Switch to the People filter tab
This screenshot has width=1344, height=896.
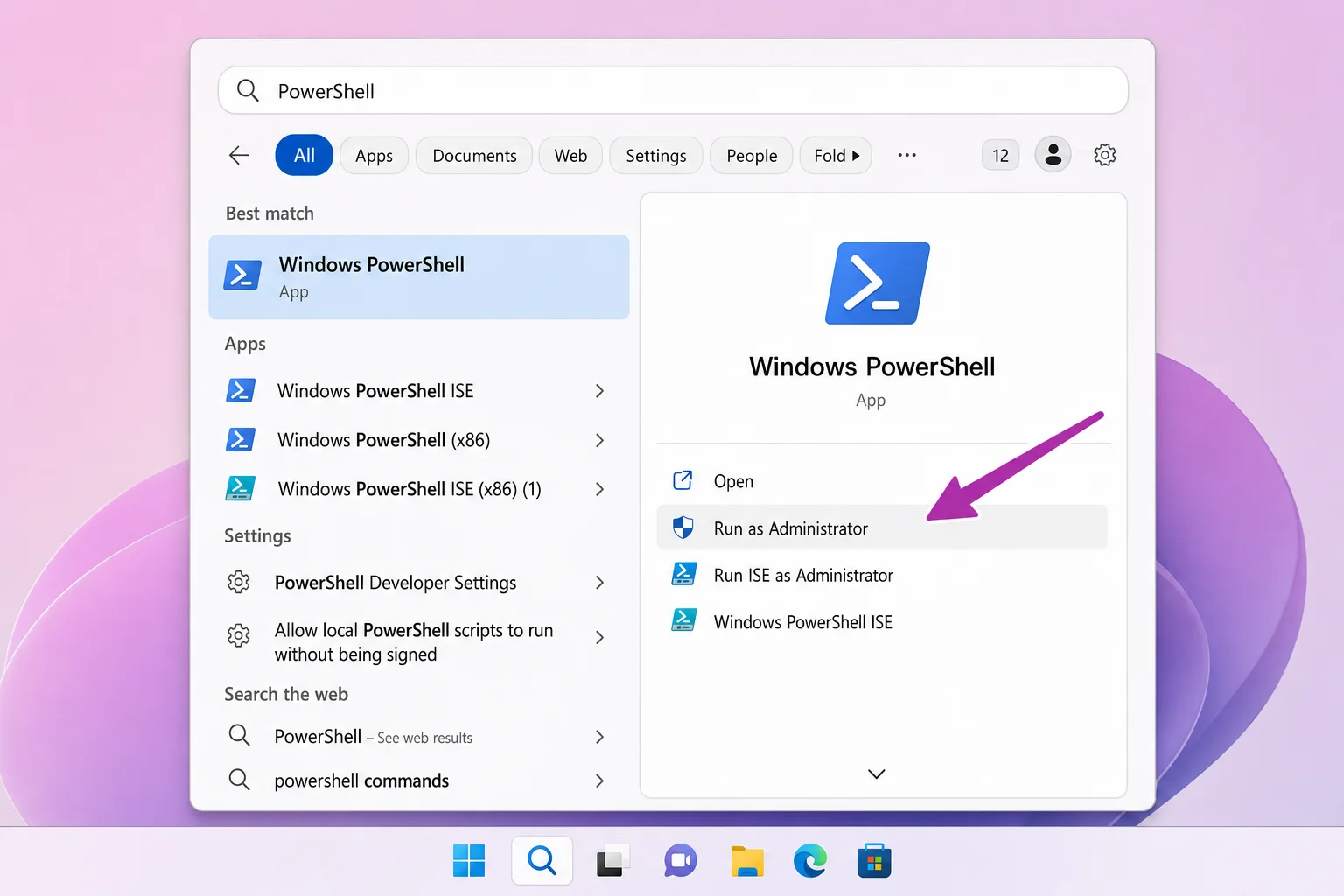752,155
